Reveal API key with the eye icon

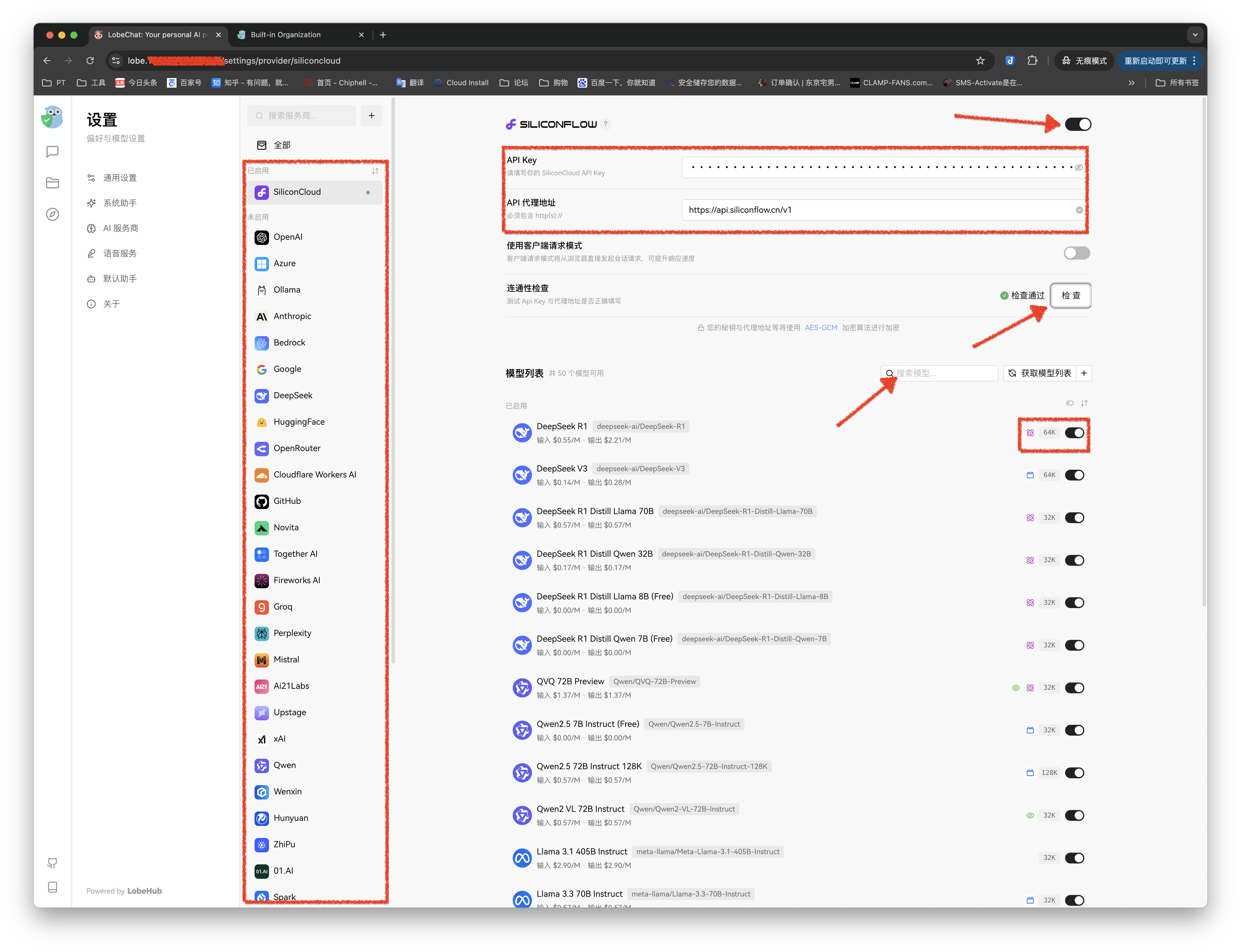click(1079, 167)
